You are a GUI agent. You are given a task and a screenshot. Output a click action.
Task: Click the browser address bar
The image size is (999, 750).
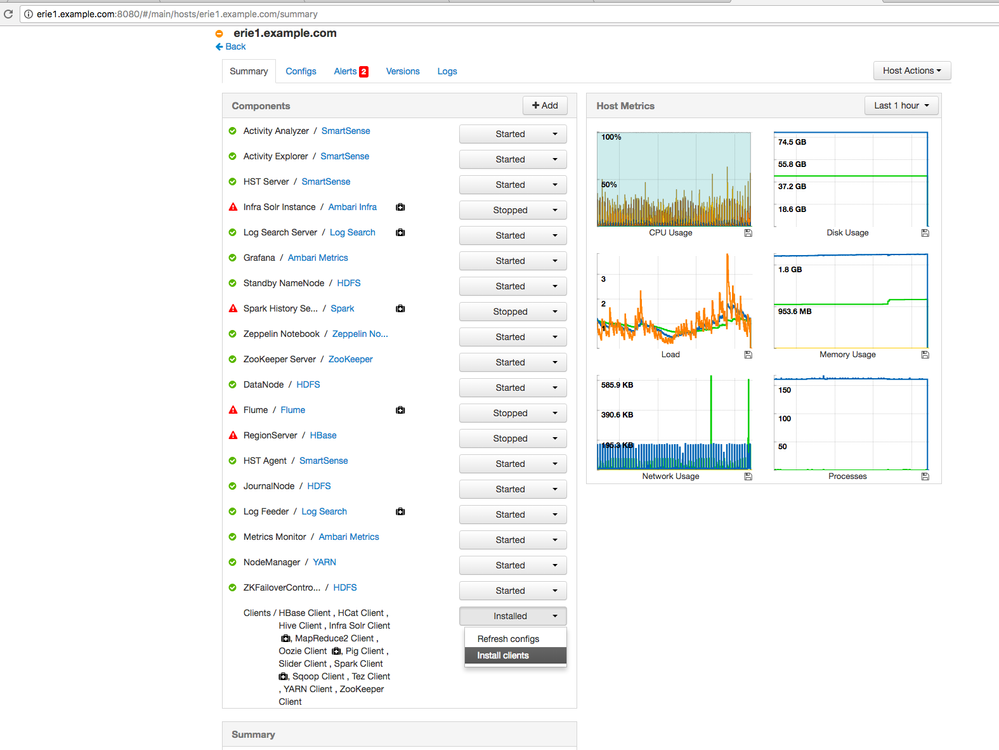200,14
